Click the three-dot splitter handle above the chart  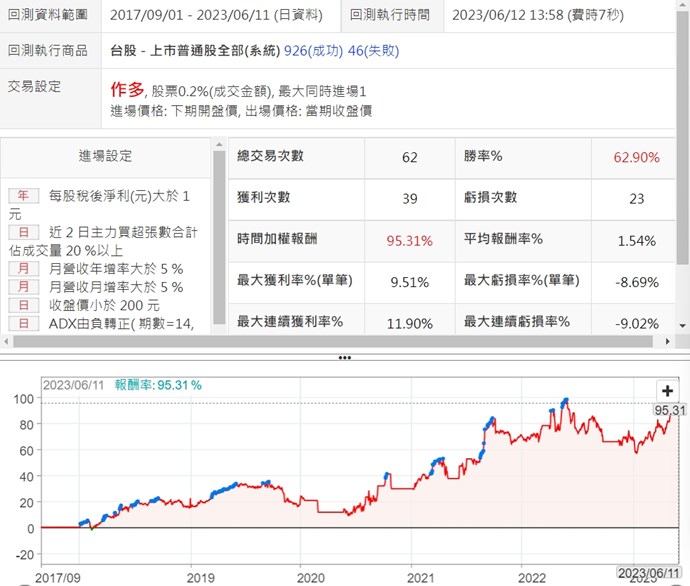344,357
